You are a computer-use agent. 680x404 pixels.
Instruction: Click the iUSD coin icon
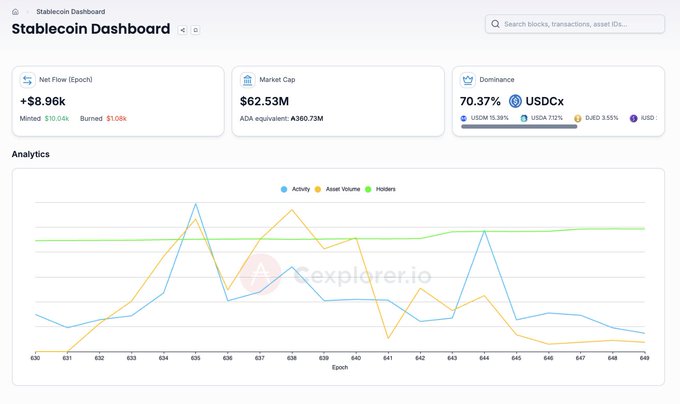[634, 118]
